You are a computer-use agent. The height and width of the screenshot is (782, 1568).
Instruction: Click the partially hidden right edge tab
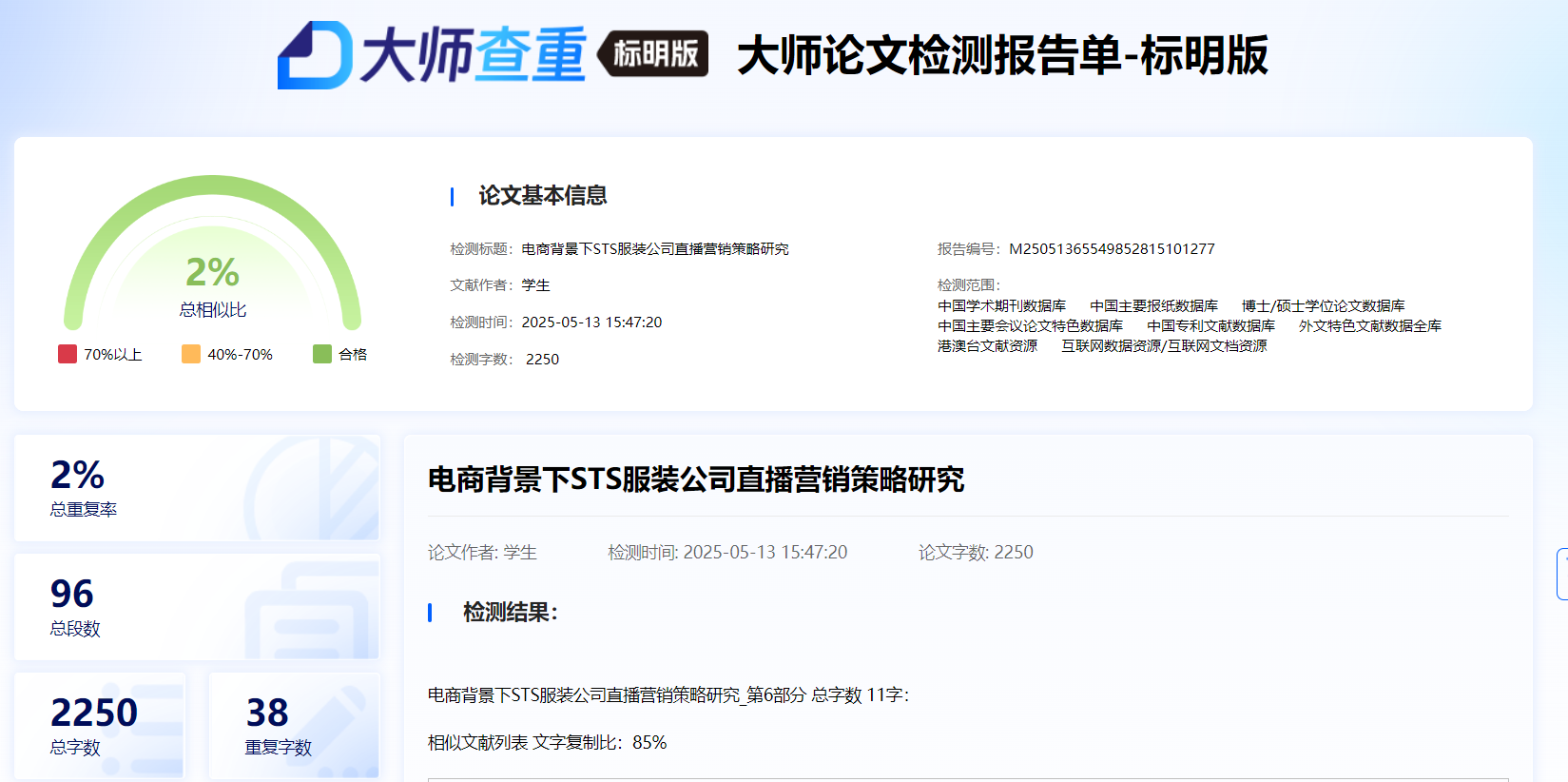point(1562,574)
